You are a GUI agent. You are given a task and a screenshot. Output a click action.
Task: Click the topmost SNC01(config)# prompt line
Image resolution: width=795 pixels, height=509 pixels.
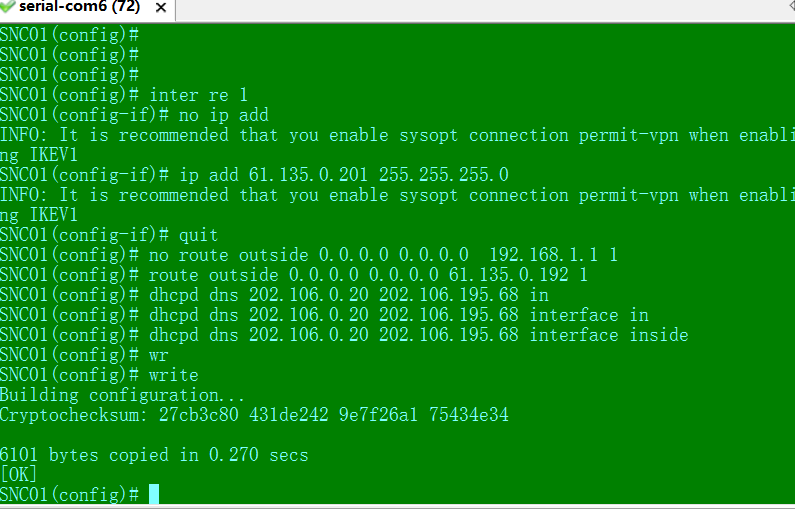point(69,35)
